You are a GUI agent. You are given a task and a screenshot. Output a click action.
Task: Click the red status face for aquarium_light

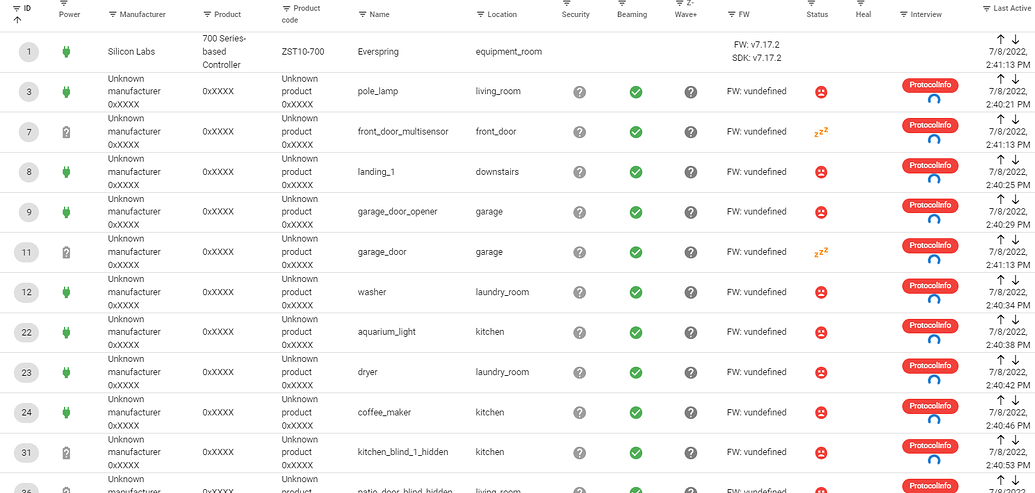pyautogui.click(x=821, y=332)
